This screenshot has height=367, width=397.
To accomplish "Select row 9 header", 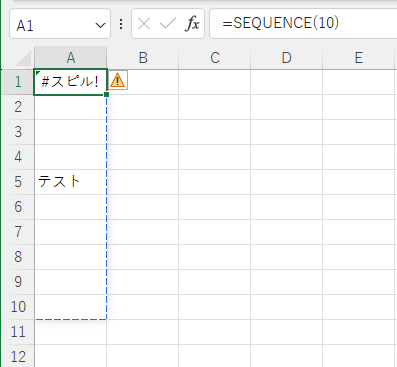I will [18, 282].
